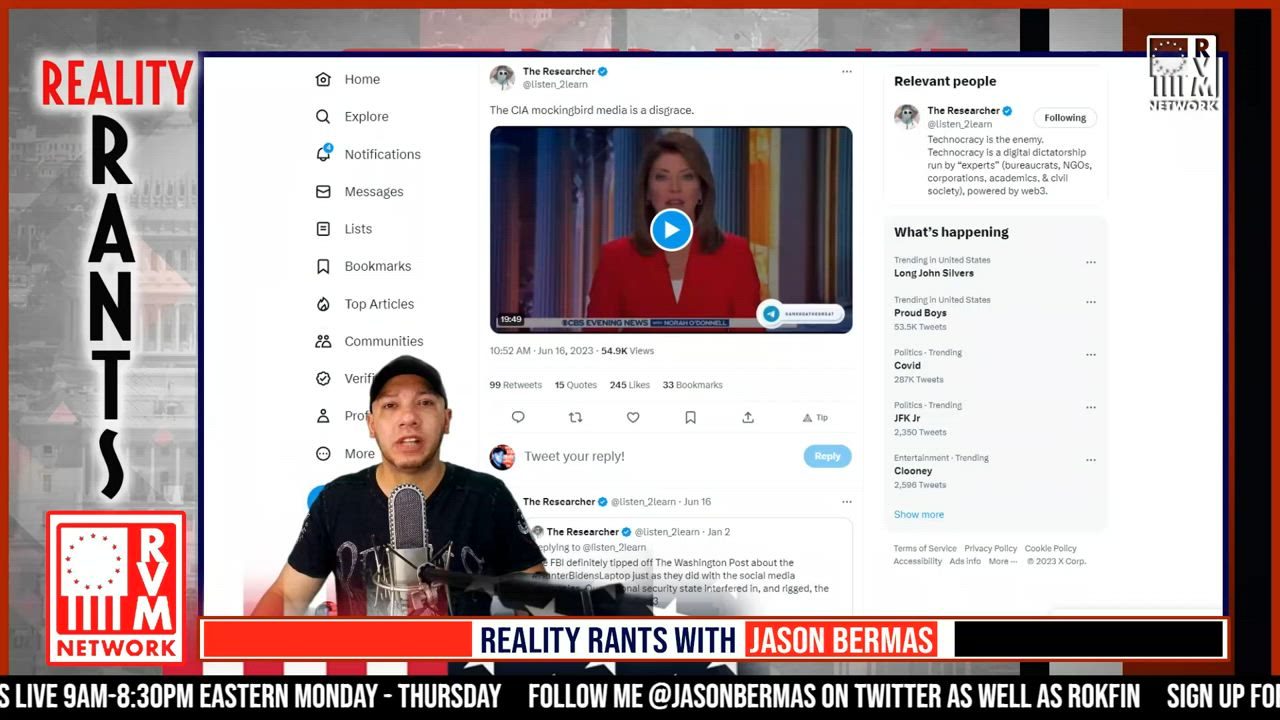Screen dimensions: 1280x720
Task: Open the Bookmarks sidebar icon
Action: pos(323,266)
